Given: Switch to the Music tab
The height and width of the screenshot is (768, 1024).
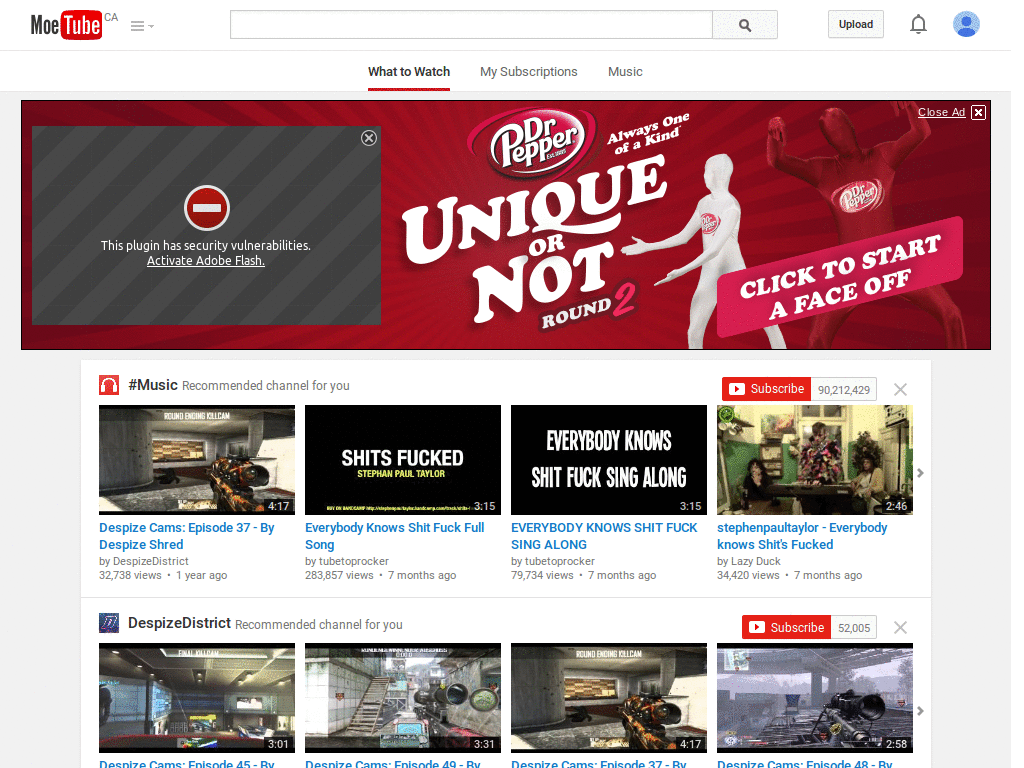Looking at the screenshot, I should pyautogui.click(x=625, y=72).
